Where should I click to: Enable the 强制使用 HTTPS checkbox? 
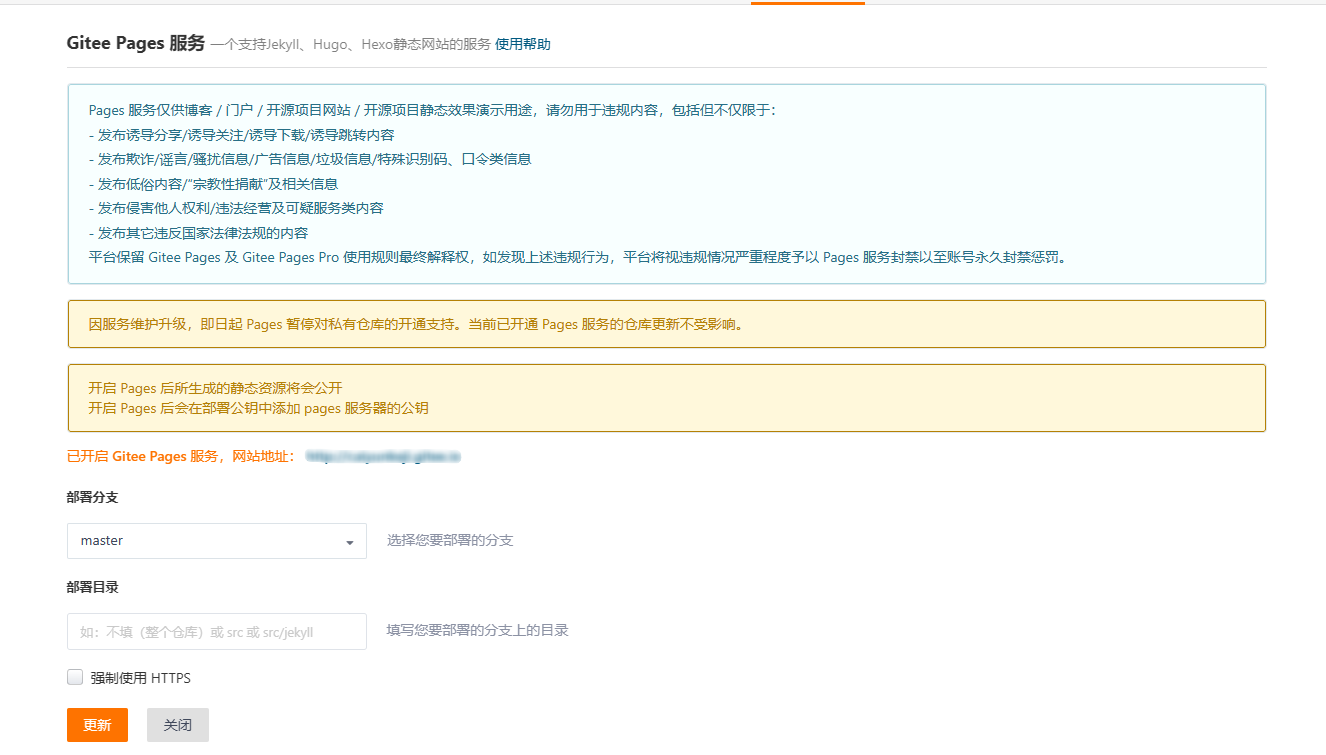(x=75, y=677)
